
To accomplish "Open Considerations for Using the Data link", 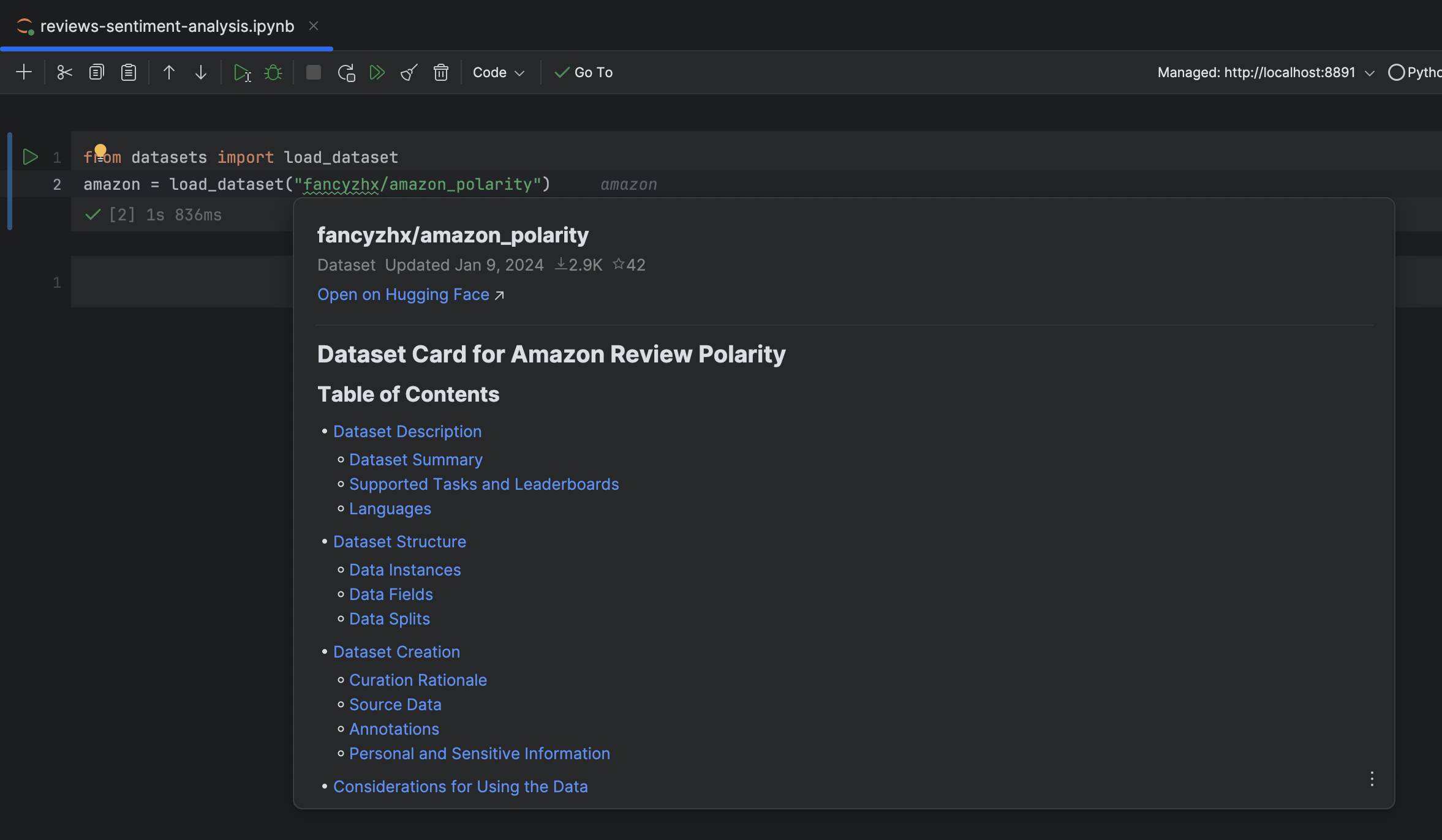I will coord(461,787).
